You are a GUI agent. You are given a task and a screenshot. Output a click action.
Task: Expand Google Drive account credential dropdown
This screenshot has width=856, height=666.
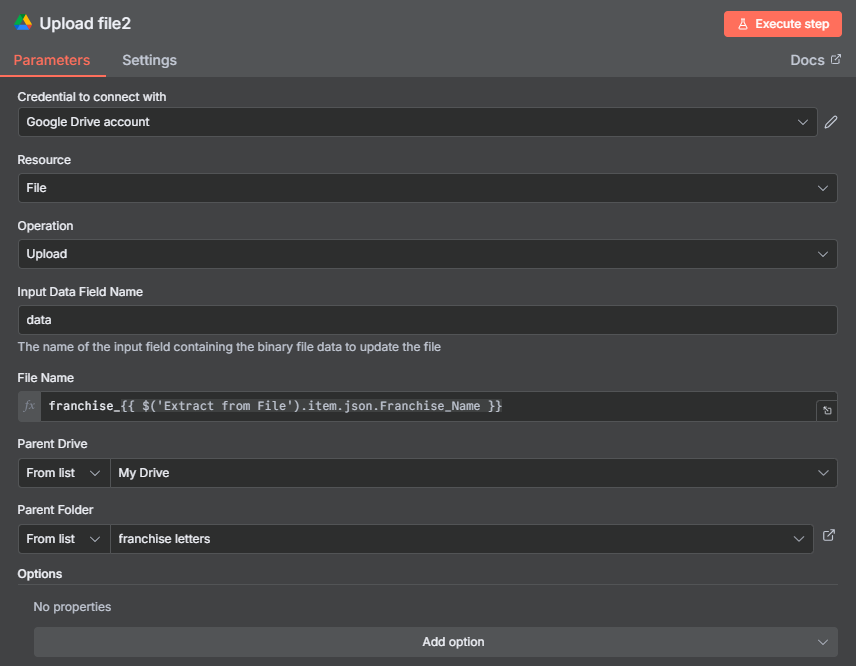[x=418, y=122]
